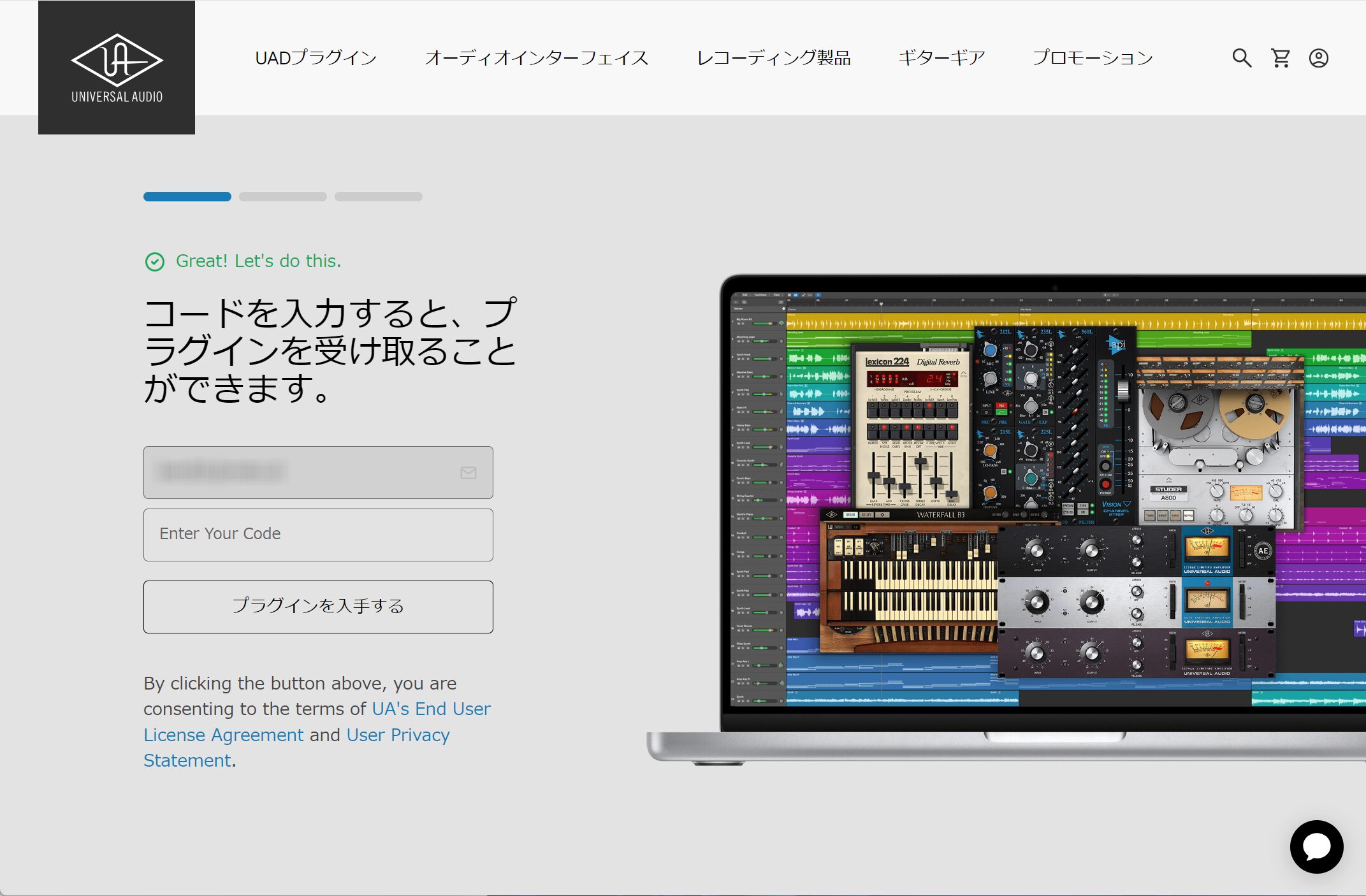The image size is (1366, 896).
Task: Click the コードを入力すると heading text
Action: point(330,350)
